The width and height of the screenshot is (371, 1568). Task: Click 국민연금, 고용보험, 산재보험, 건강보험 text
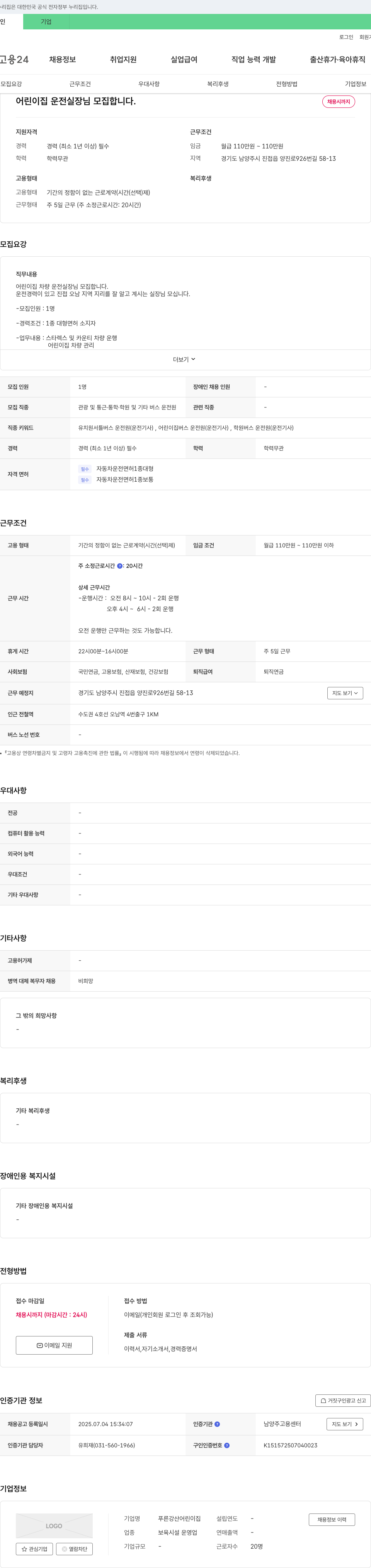coord(123,672)
